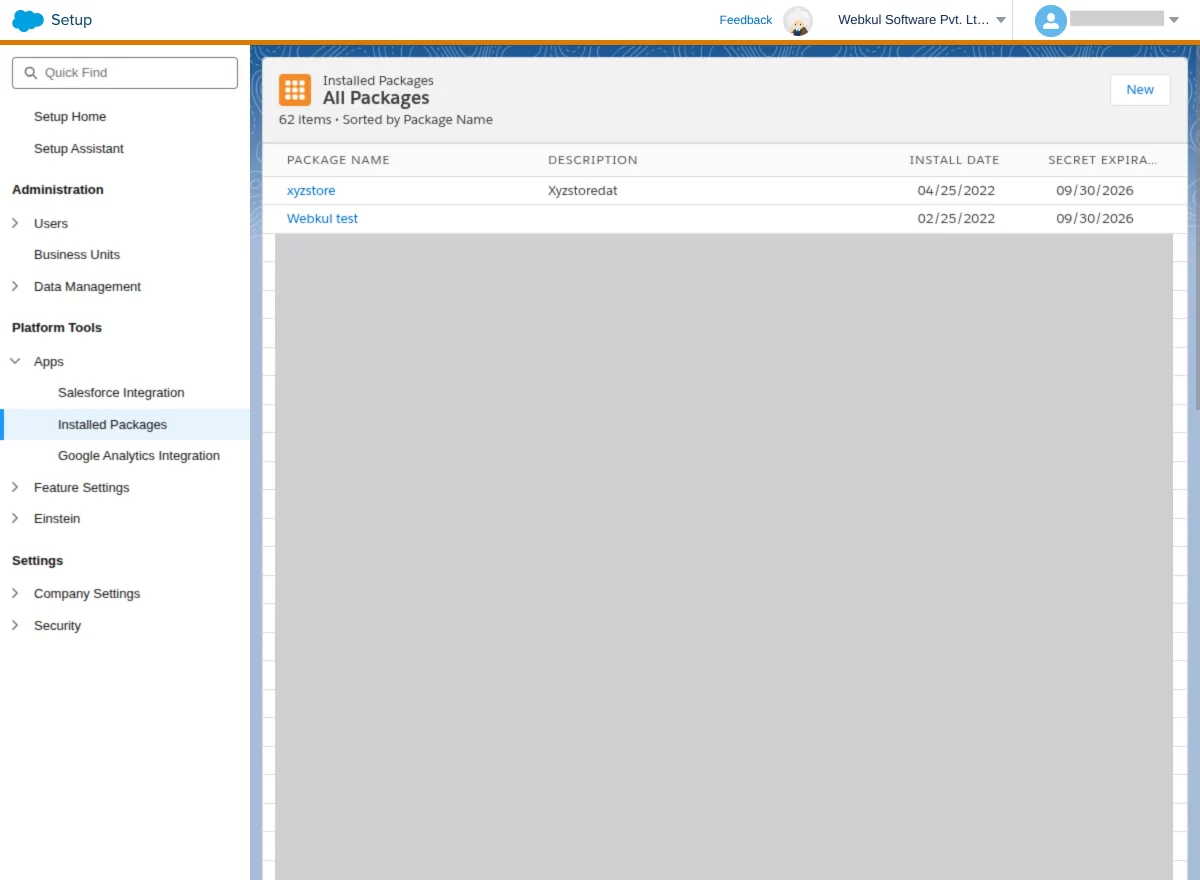Open the Webkul Software org dropdown arrow
The image size is (1200, 880).
(x=1001, y=20)
